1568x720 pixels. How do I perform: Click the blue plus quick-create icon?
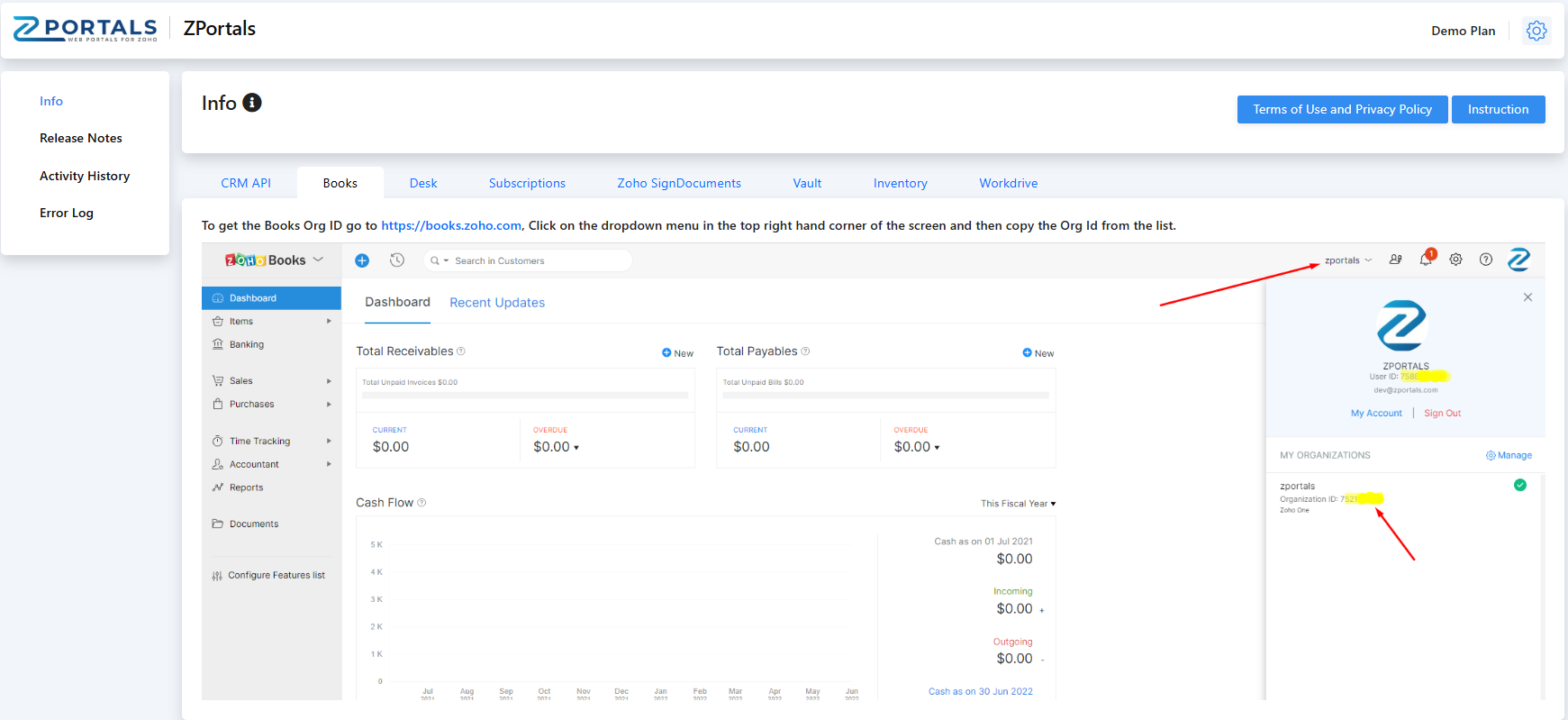[x=362, y=260]
